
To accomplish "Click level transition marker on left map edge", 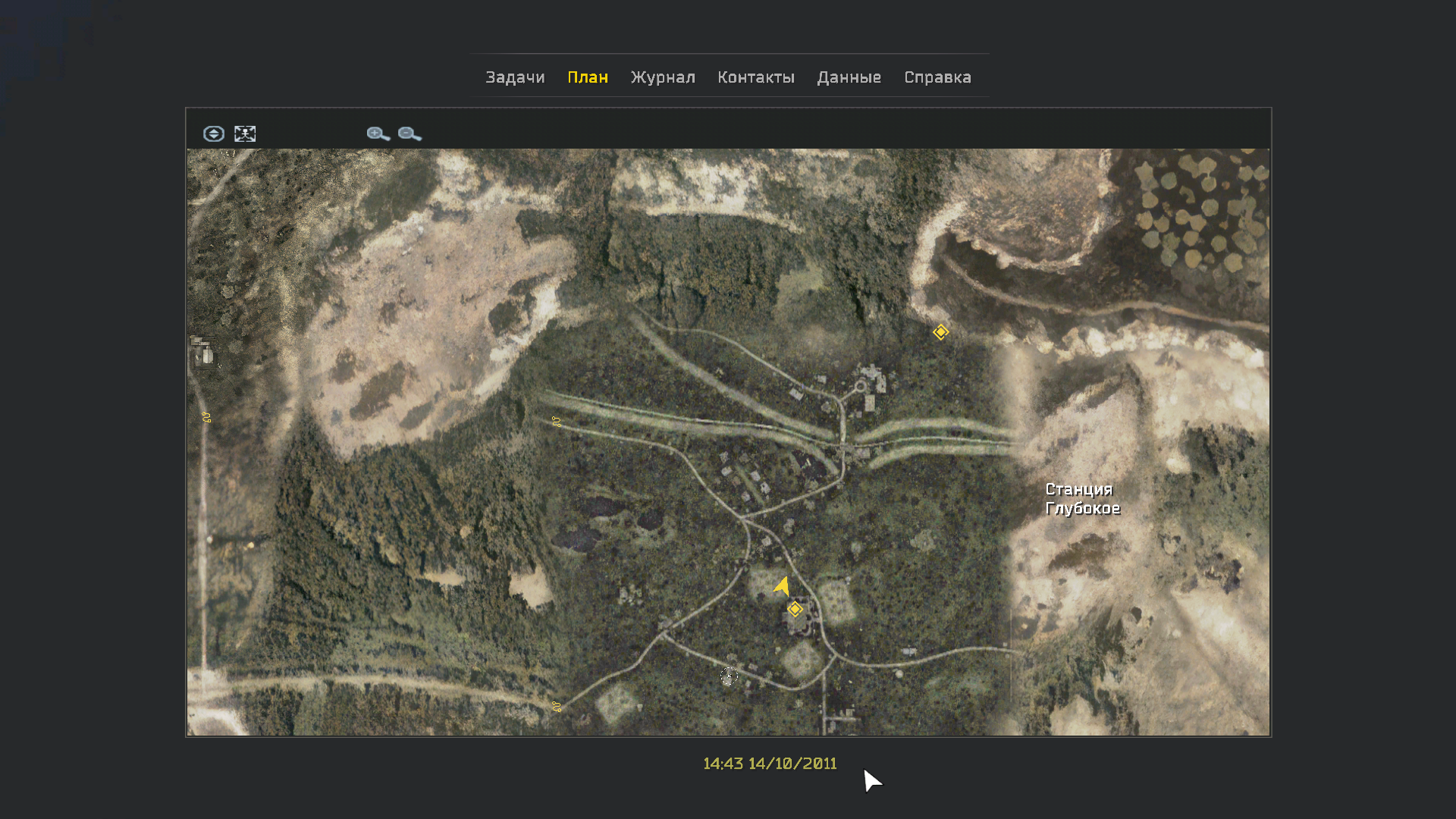I will click(206, 417).
